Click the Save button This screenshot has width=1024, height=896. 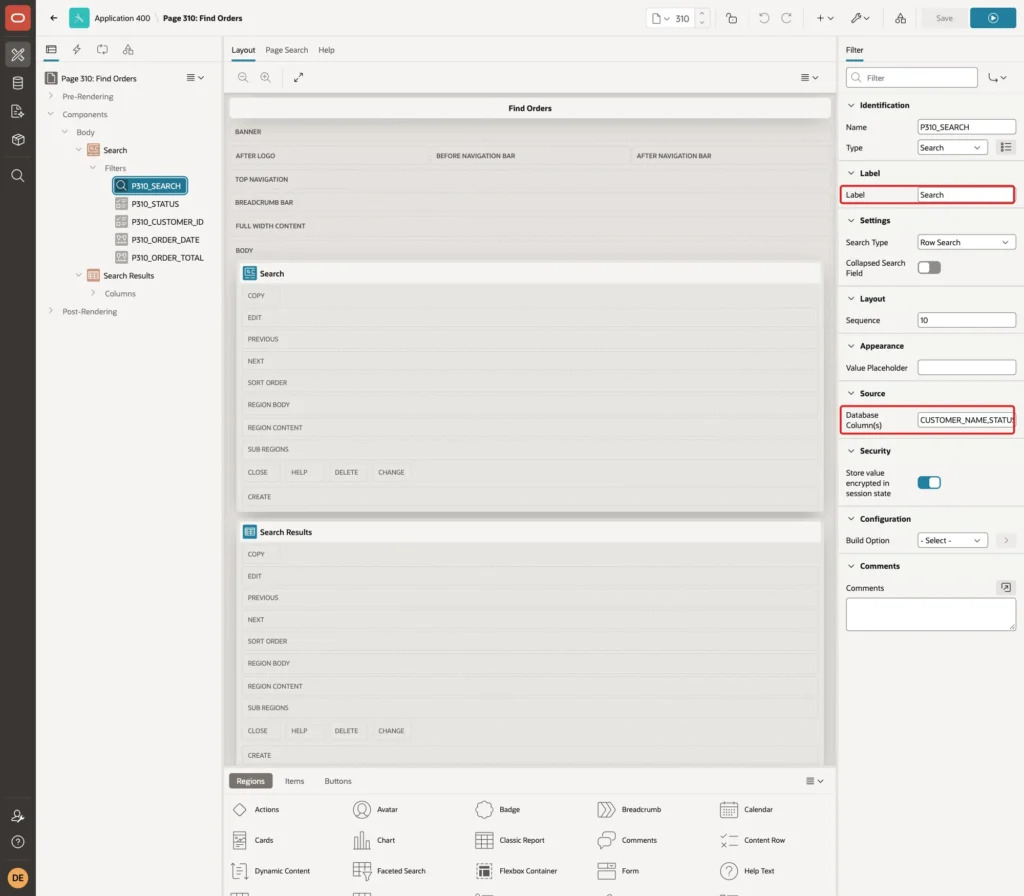[x=944, y=18]
